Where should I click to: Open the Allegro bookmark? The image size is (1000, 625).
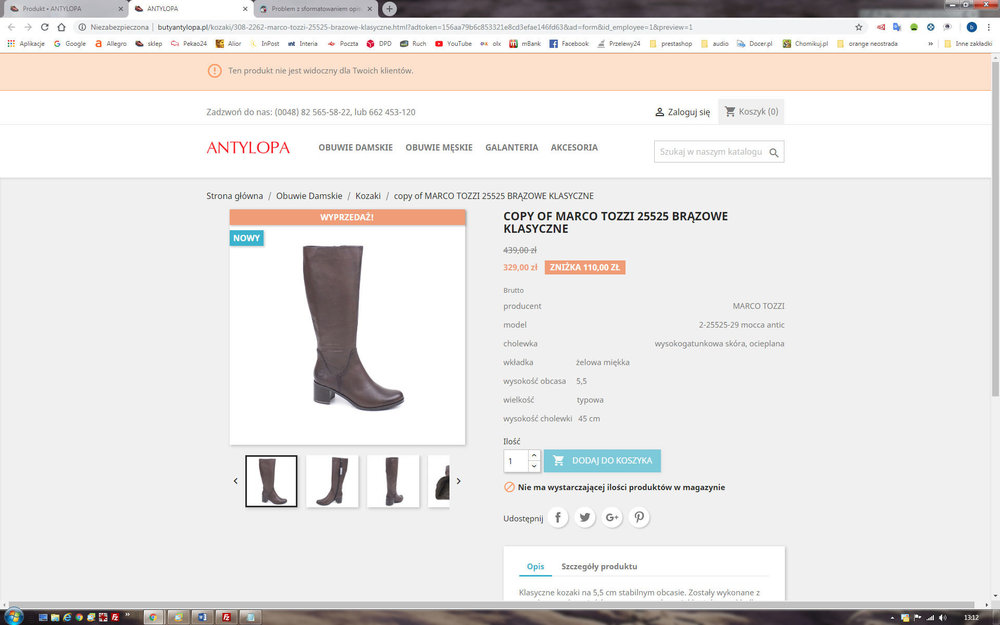[111, 43]
